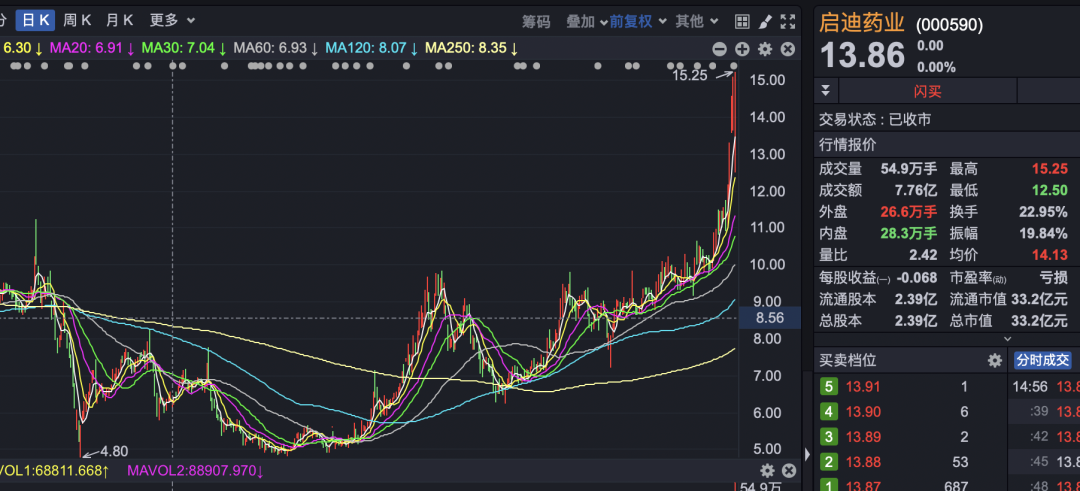Toggle the 筹码 chip distribution view
The height and width of the screenshot is (491, 1080).
pyautogui.click(x=536, y=21)
